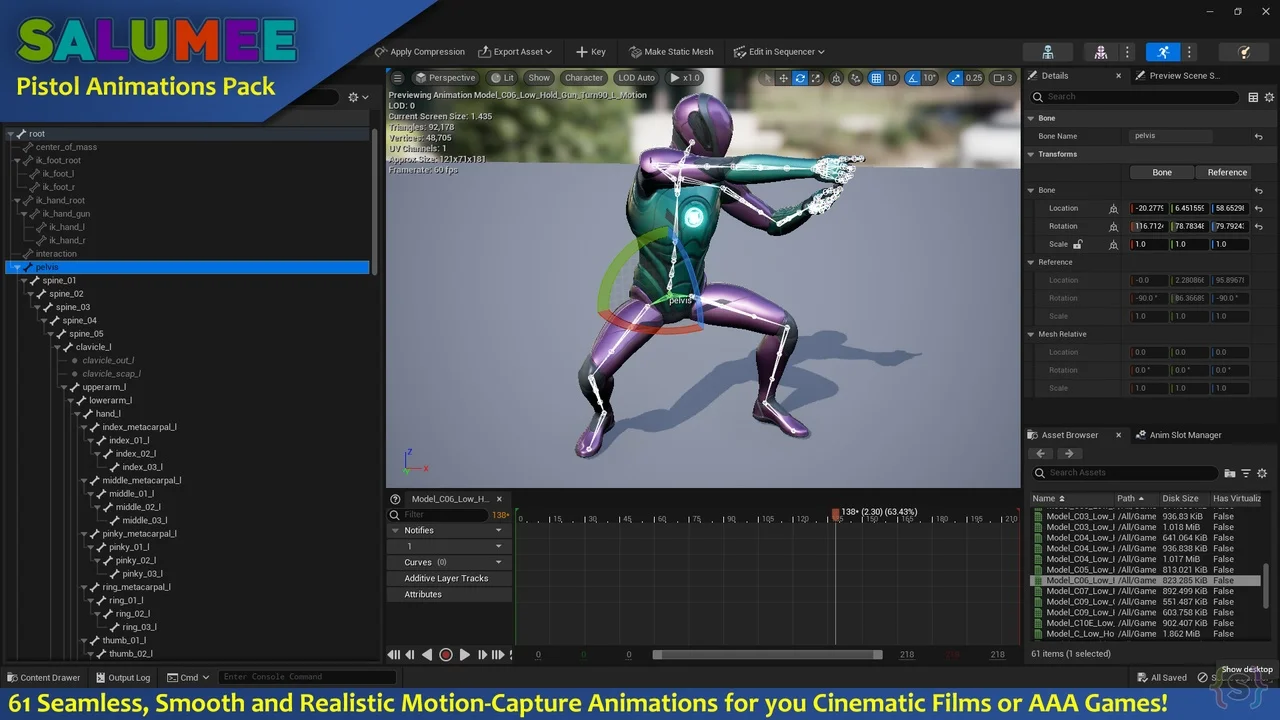This screenshot has width=1280, height=720.
Task: Toggle grid snapping in viewport toolbar
Action: pos(876,78)
